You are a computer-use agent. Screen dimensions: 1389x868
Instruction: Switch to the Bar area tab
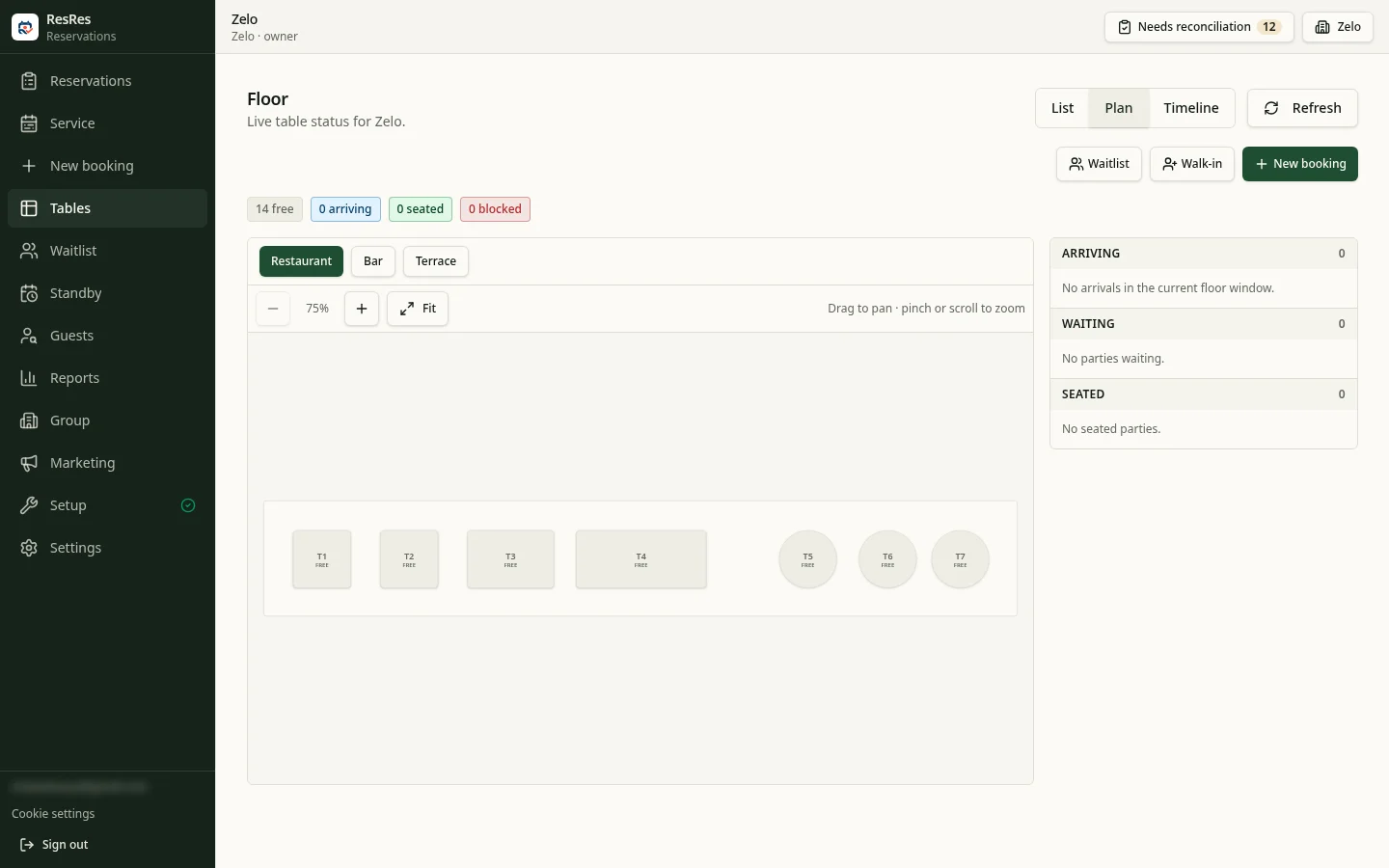373,261
